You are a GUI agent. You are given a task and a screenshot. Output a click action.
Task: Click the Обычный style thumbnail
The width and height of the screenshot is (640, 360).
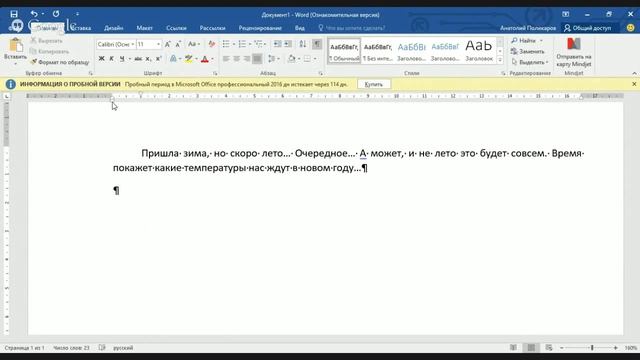click(344, 51)
